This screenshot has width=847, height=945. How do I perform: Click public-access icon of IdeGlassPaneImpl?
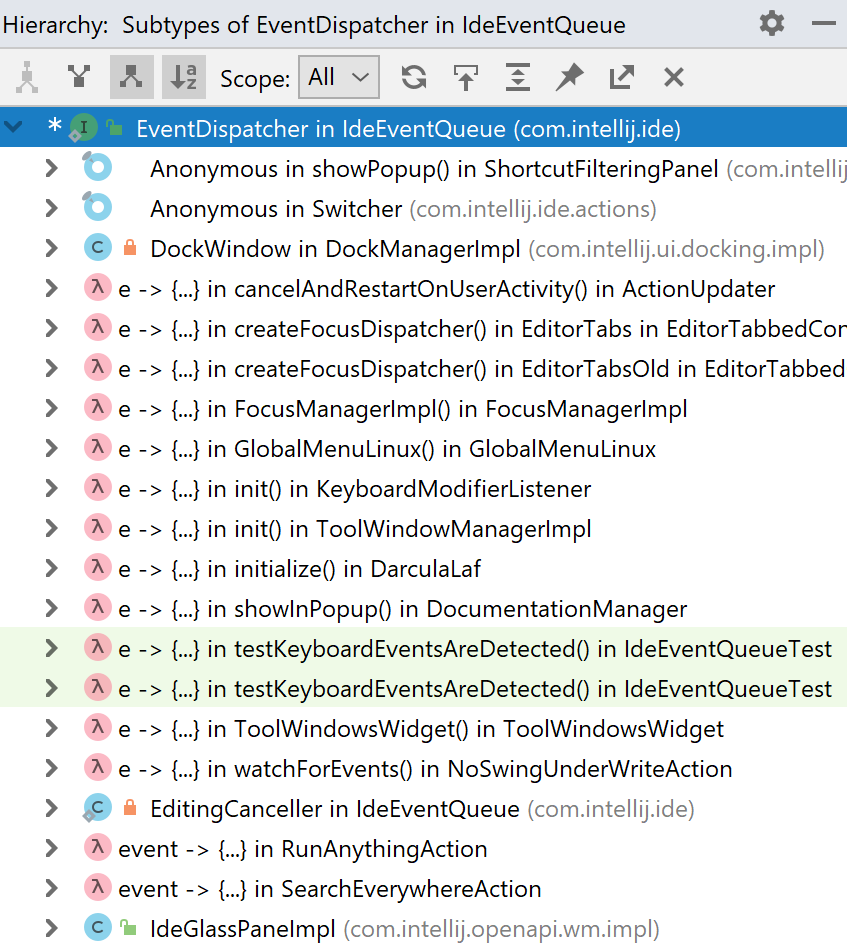pos(128,928)
